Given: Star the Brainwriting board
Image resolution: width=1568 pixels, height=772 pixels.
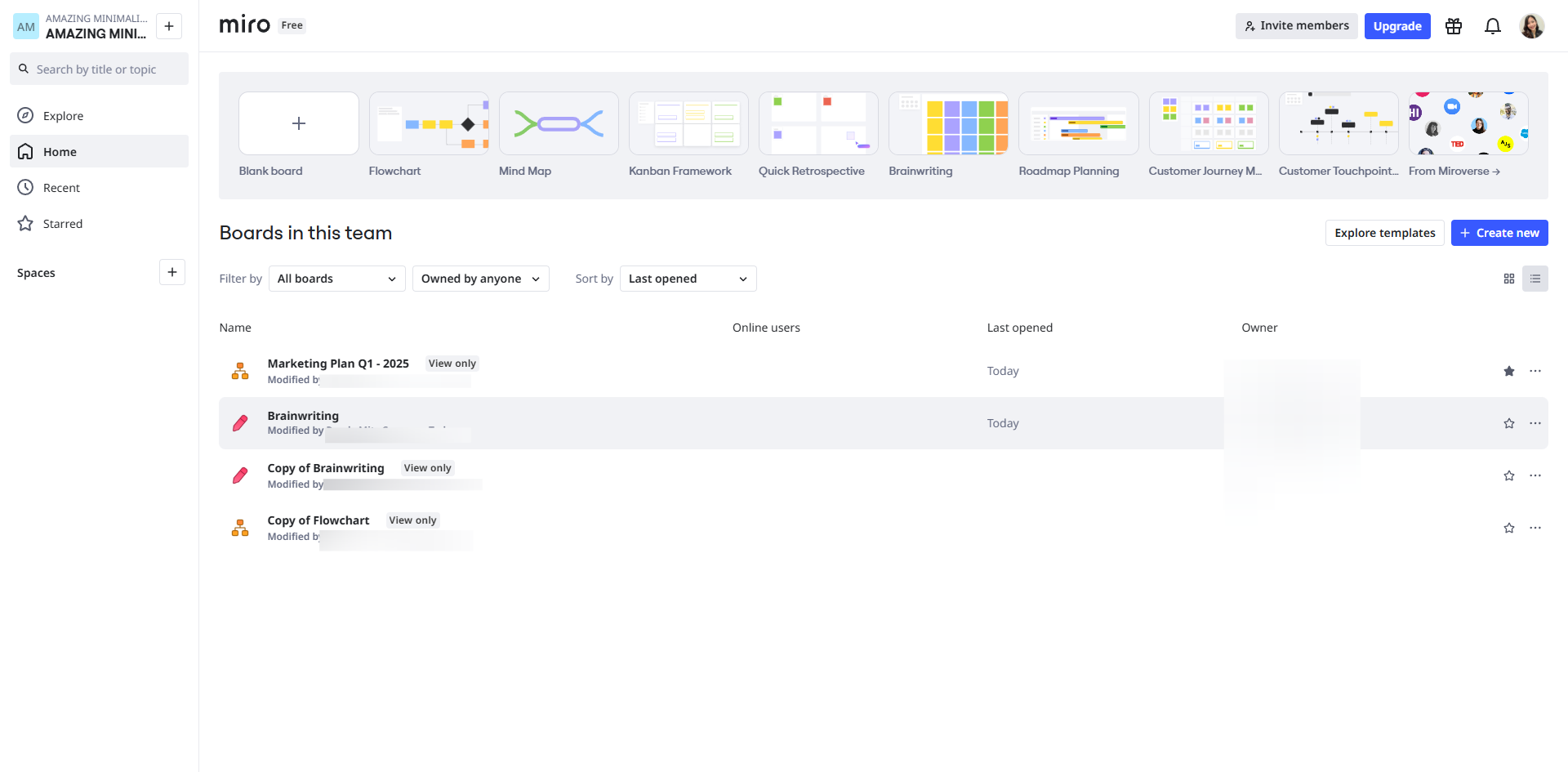Looking at the screenshot, I should (1509, 423).
